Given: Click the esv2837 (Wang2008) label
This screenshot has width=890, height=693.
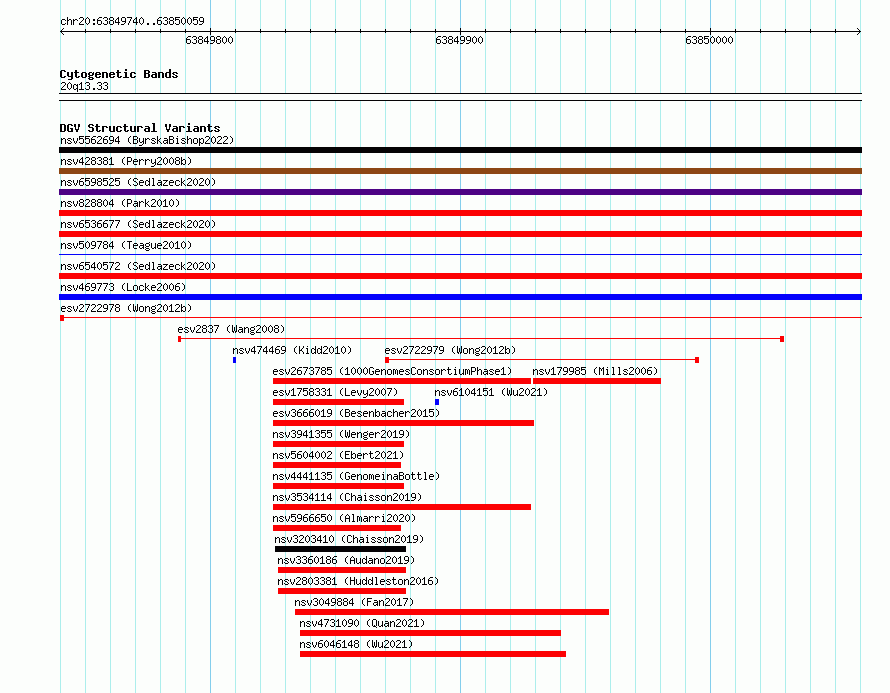Looking at the screenshot, I should point(231,329).
